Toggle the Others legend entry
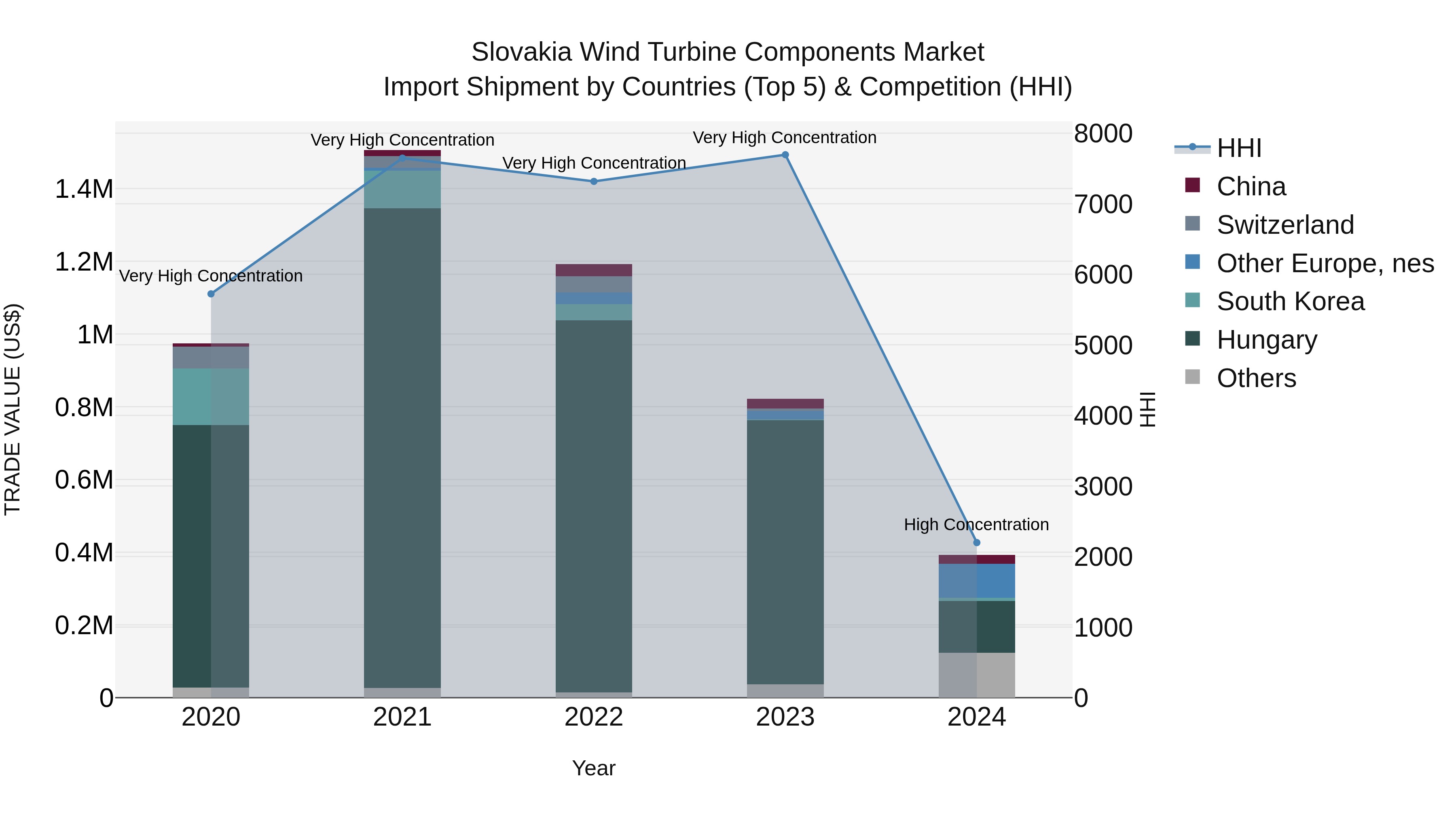Viewport: 1456px width, 819px height. point(1240,378)
